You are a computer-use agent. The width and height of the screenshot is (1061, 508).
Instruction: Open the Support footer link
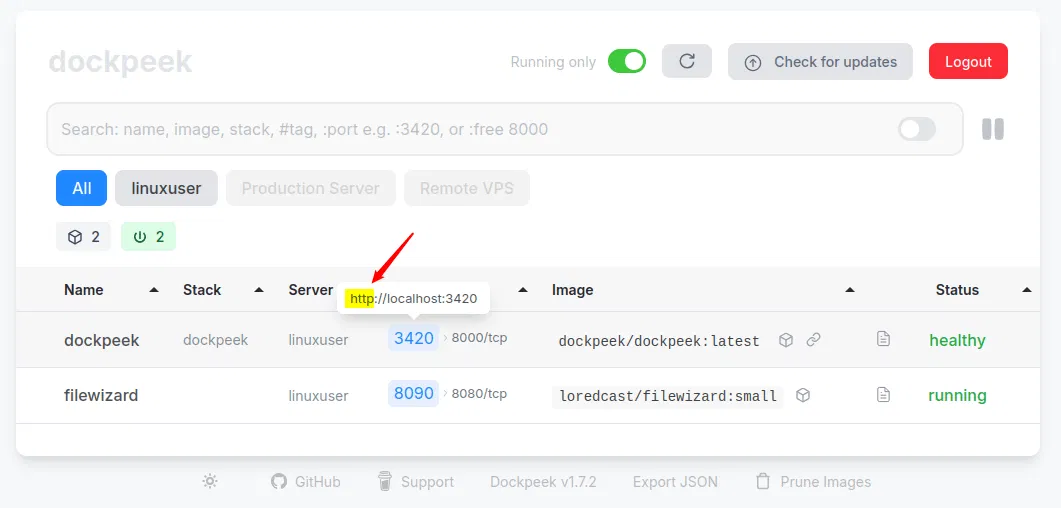click(x=415, y=482)
